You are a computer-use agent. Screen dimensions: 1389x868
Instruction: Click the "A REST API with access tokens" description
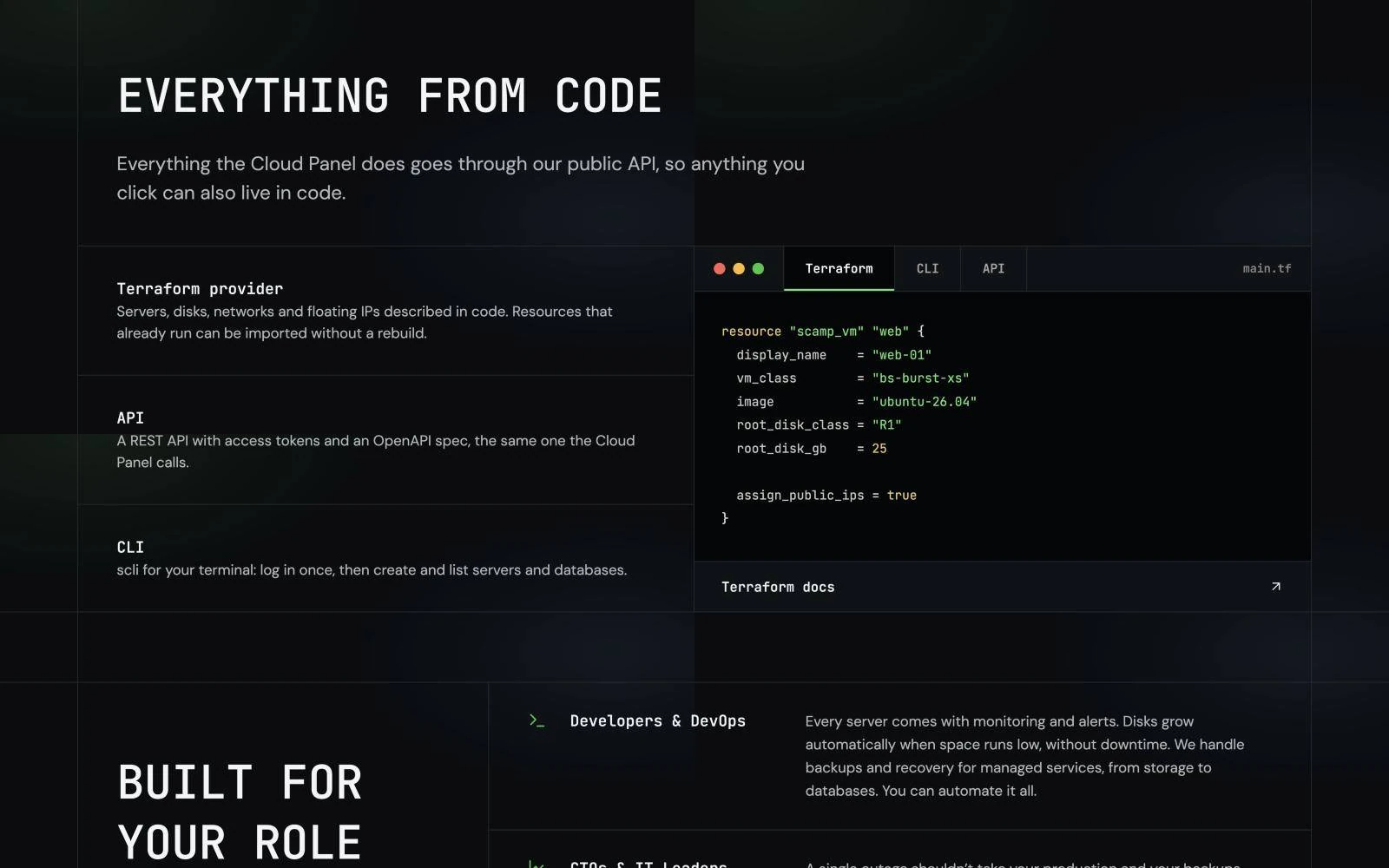point(376,451)
